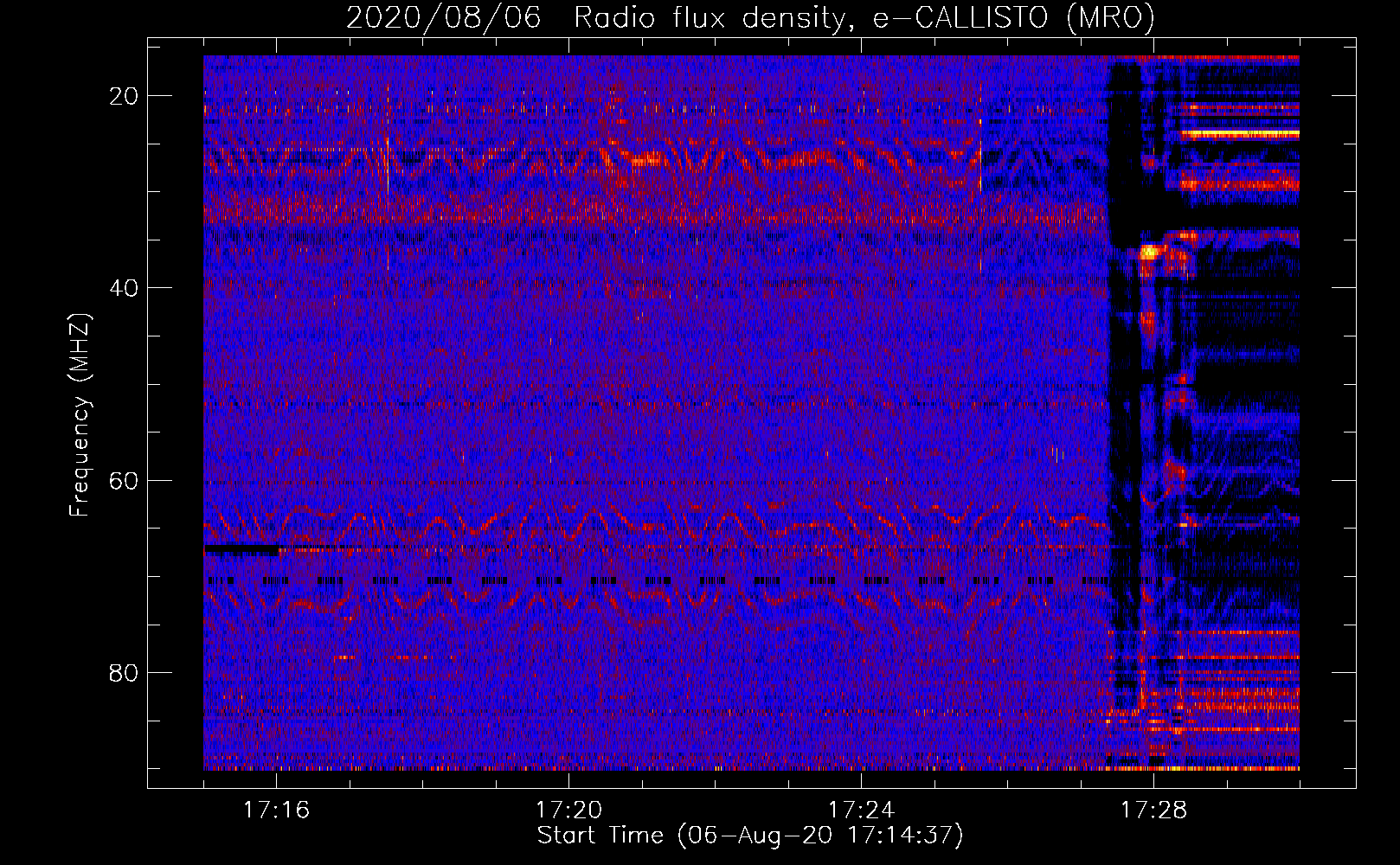Image resolution: width=1400 pixels, height=865 pixels.
Task: Click the plot title '2020/08/06 Radio flux density'
Action: (x=750, y=17)
